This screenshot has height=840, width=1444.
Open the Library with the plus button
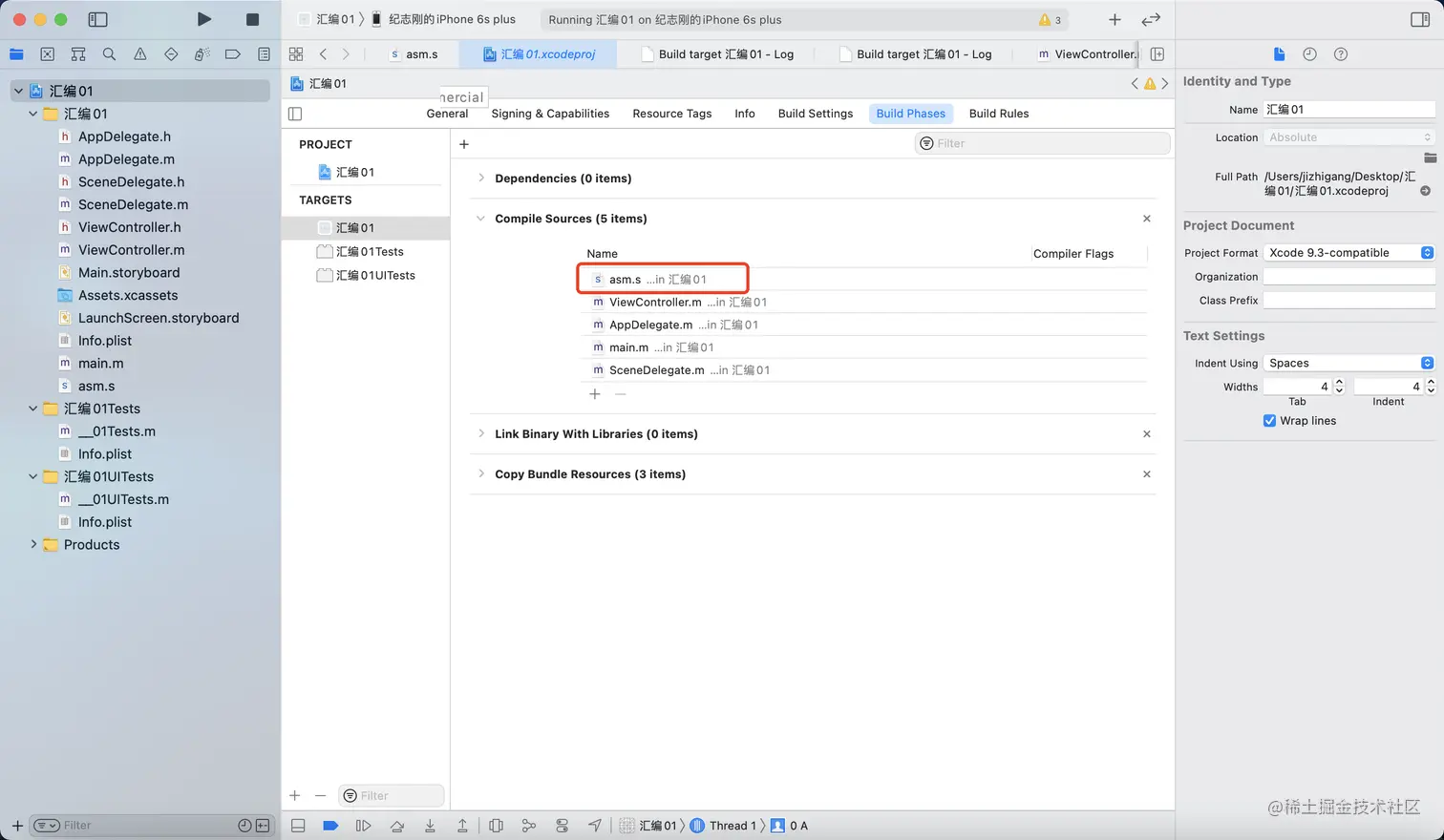pyautogui.click(x=1115, y=19)
